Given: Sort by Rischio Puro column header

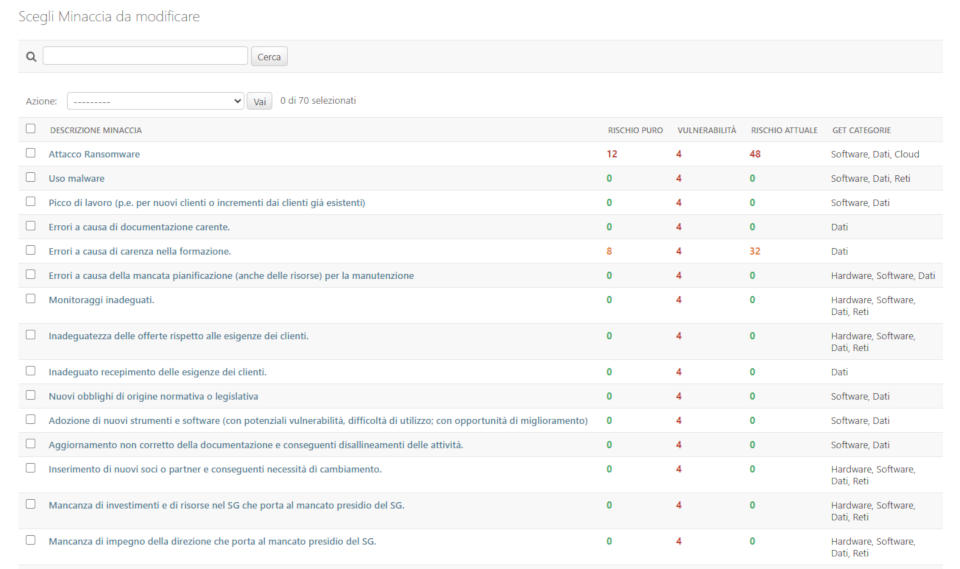Looking at the screenshot, I should pos(635,130).
